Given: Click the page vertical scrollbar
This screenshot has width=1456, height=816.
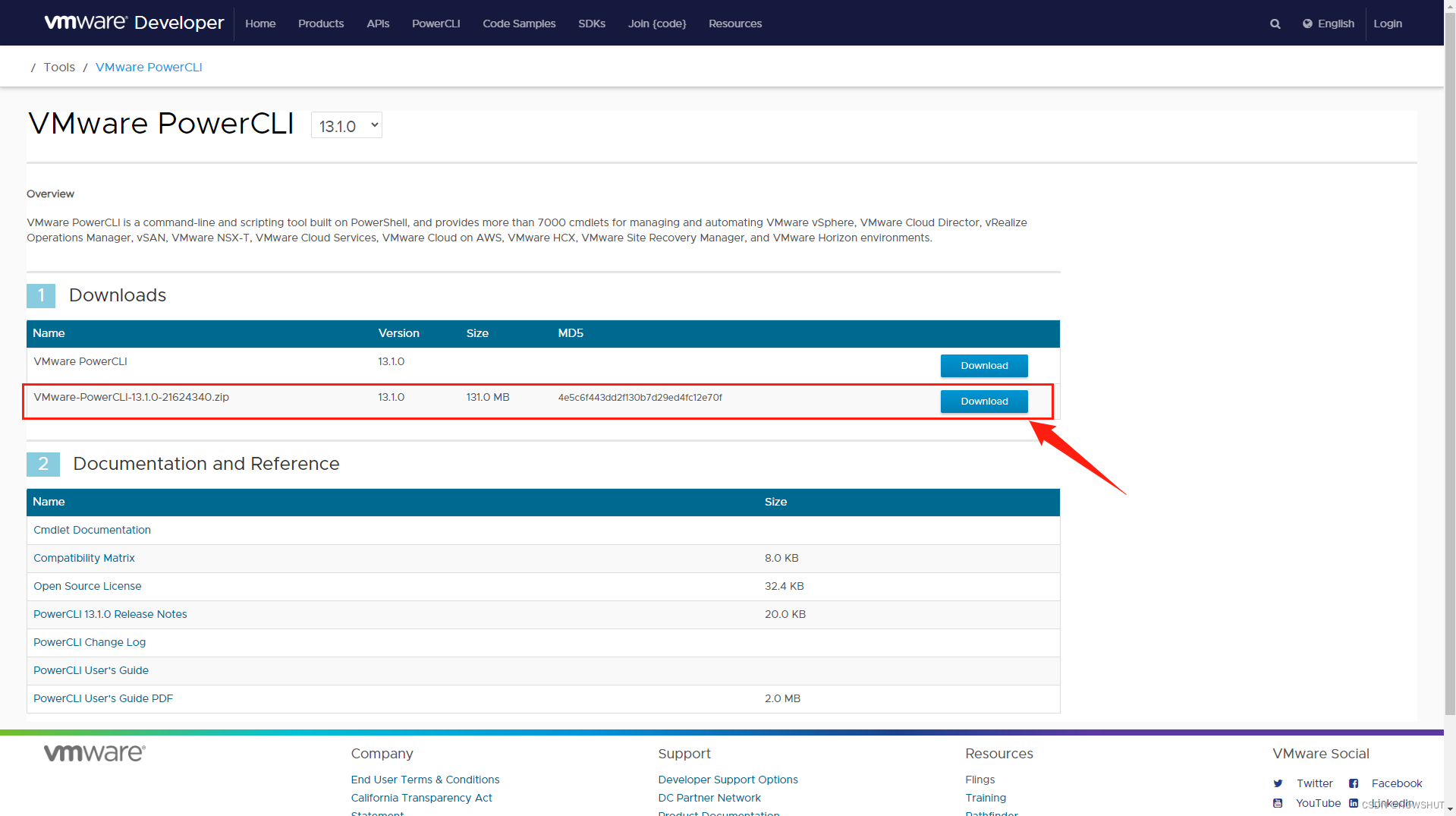Looking at the screenshot, I should tap(1450, 364).
